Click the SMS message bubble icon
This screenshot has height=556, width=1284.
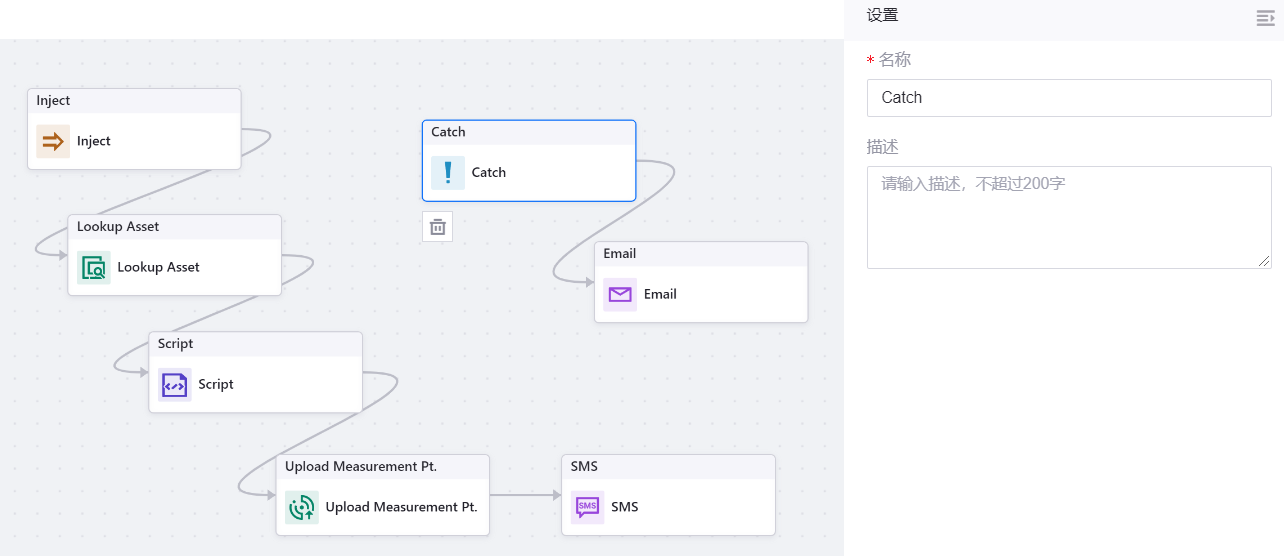click(588, 508)
